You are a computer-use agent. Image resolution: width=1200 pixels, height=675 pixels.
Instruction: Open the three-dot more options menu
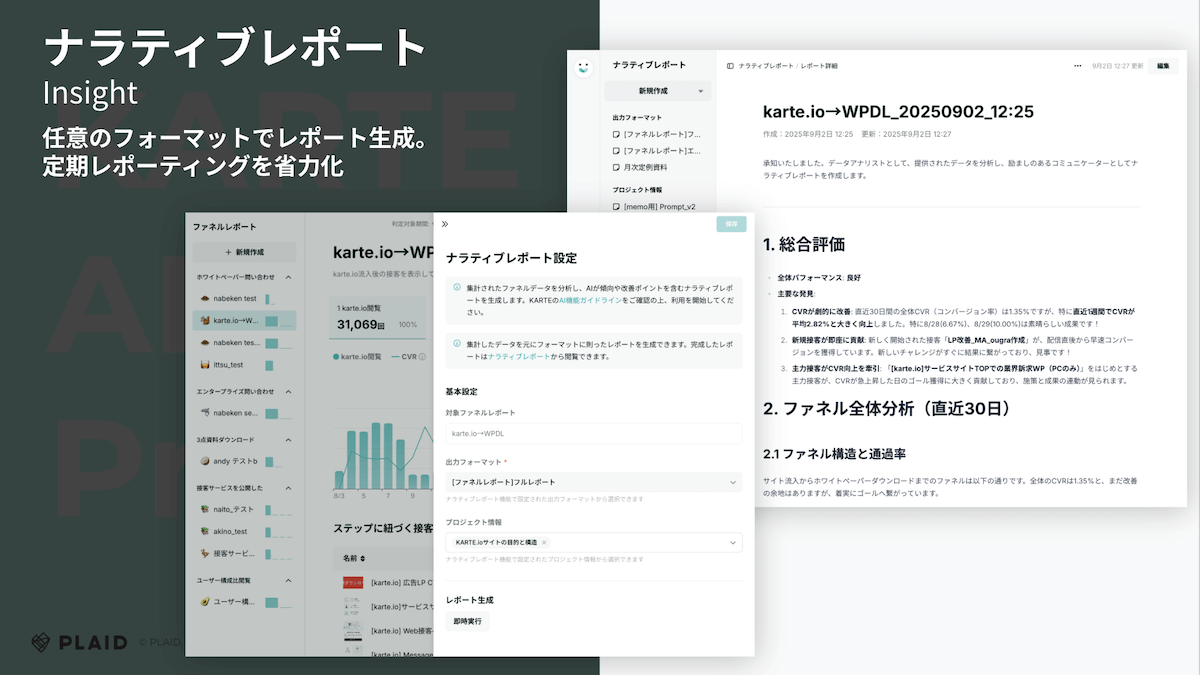click(1077, 65)
